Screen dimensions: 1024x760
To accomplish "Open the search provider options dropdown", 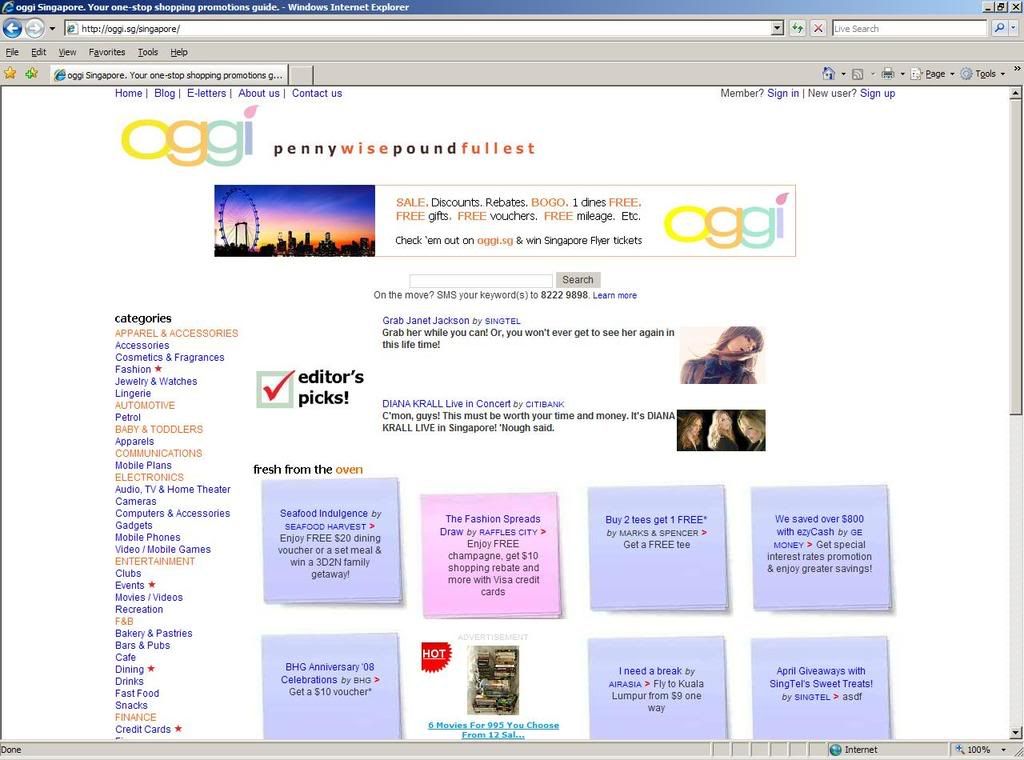I will tap(1014, 28).
